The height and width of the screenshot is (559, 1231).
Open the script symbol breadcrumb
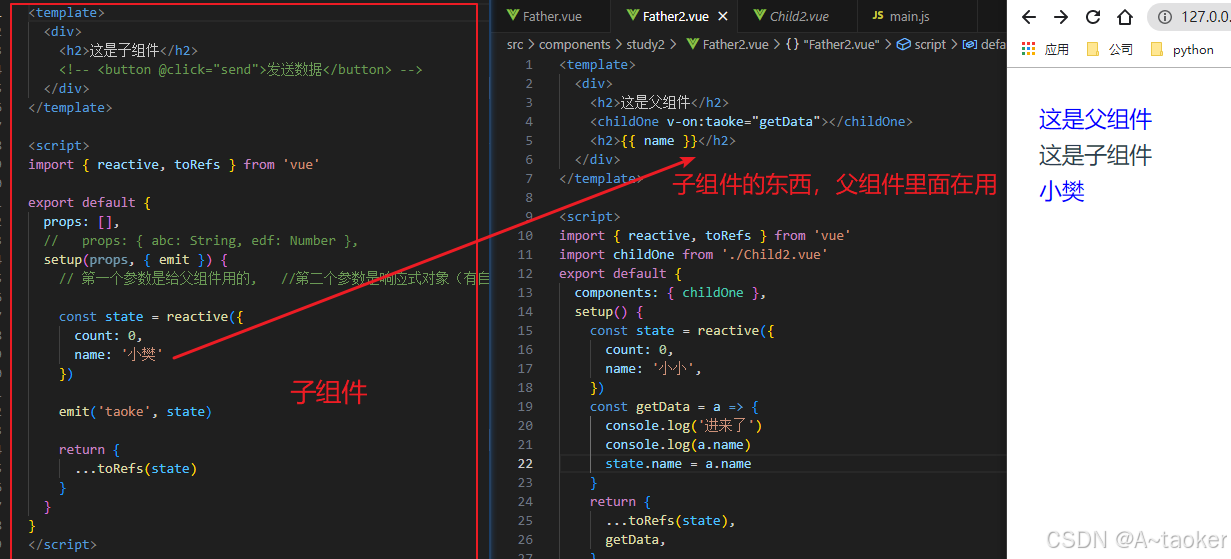[x=922, y=44]
